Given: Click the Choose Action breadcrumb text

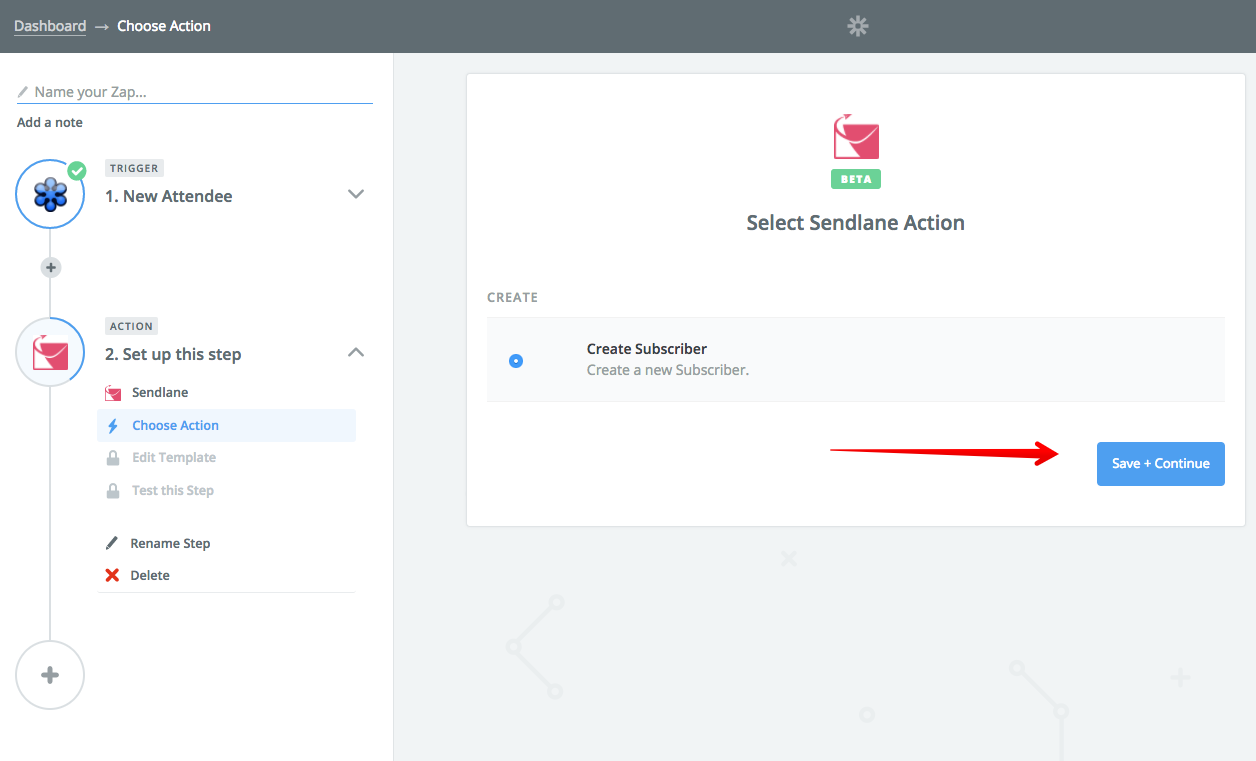Looking at the screenshot, I should click(164, 26).
